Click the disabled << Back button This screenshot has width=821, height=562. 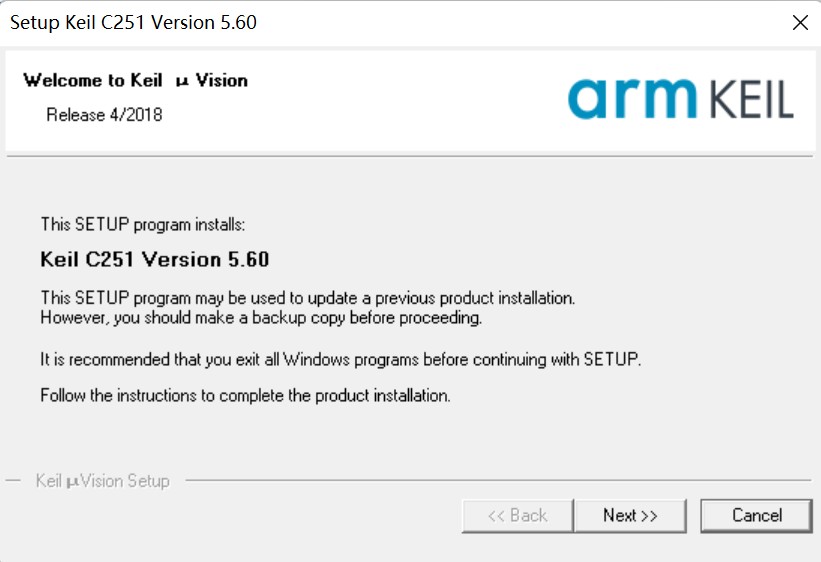pyautogui.click(x=517, y=516)
